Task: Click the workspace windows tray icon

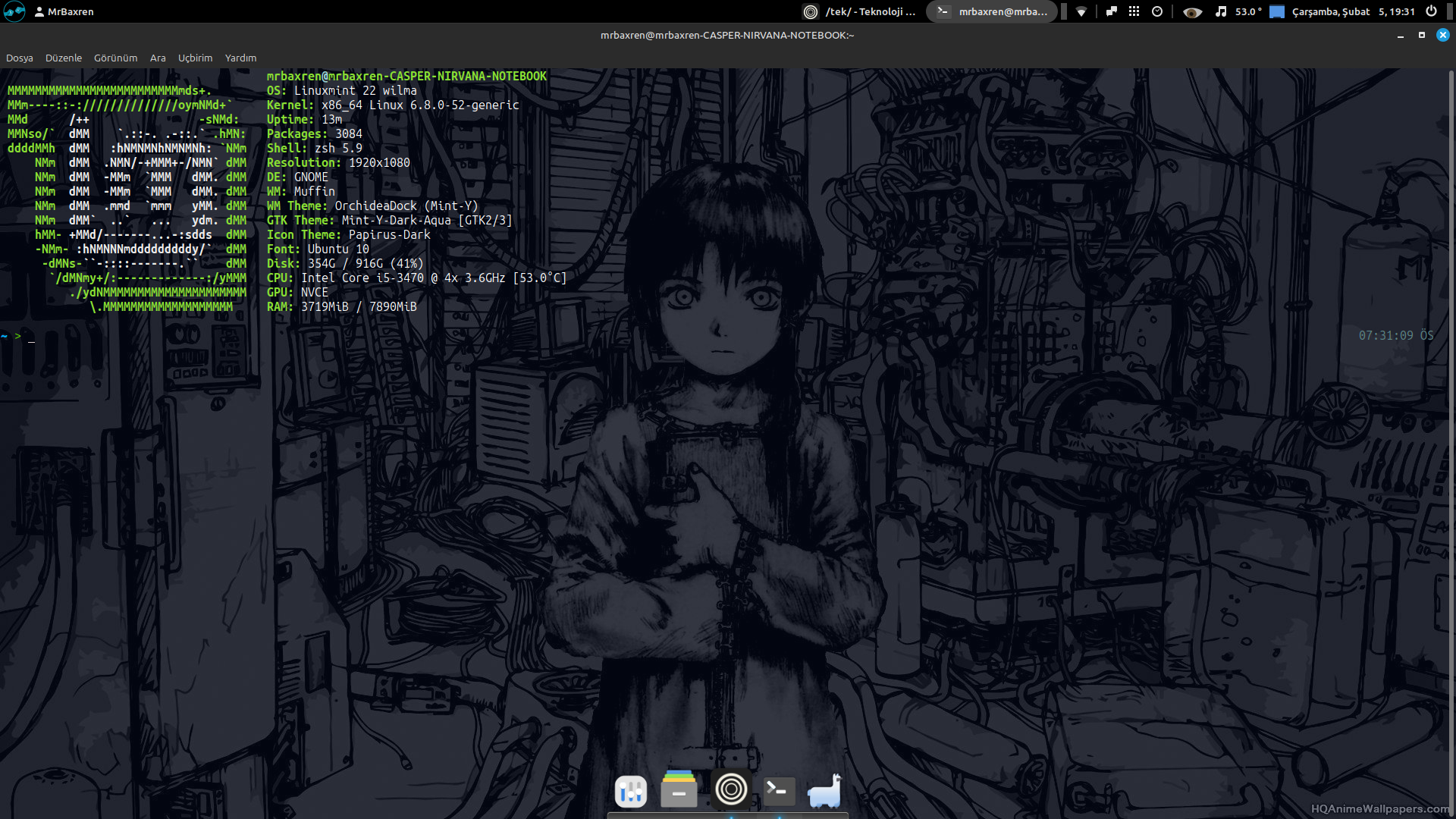Action: [1112, 11]
